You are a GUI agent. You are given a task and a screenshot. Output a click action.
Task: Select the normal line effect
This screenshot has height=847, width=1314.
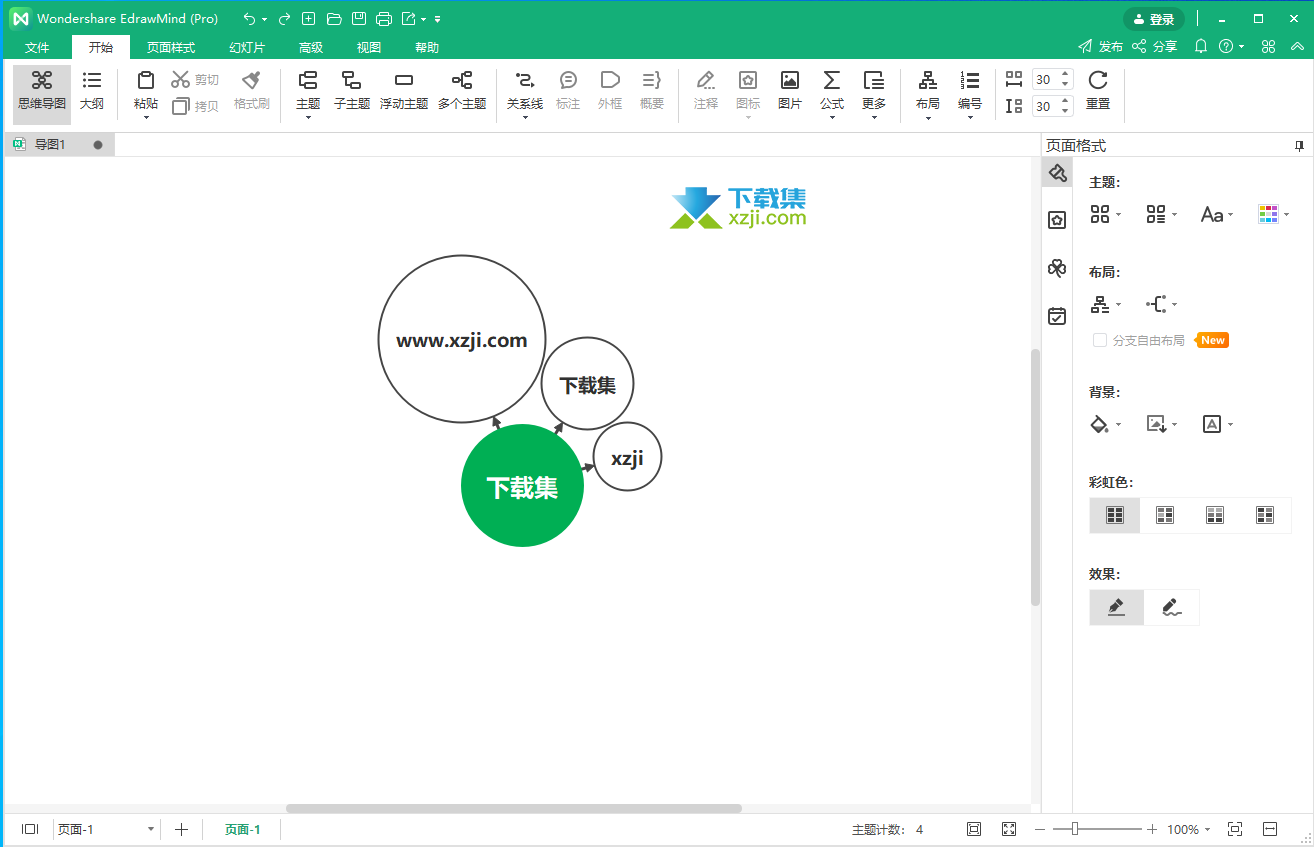pyautogui.click(x=1117, y=607)
